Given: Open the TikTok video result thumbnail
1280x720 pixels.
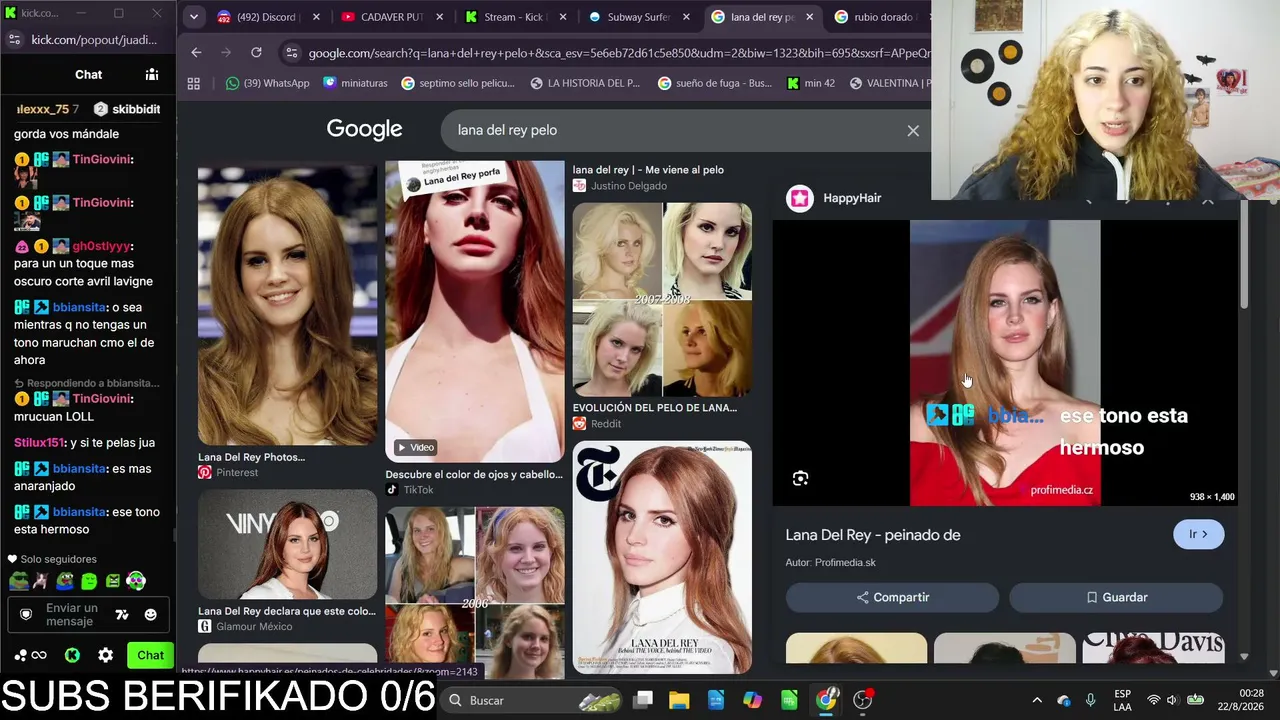Looking at the screenshot, I should tap(475, 312).
